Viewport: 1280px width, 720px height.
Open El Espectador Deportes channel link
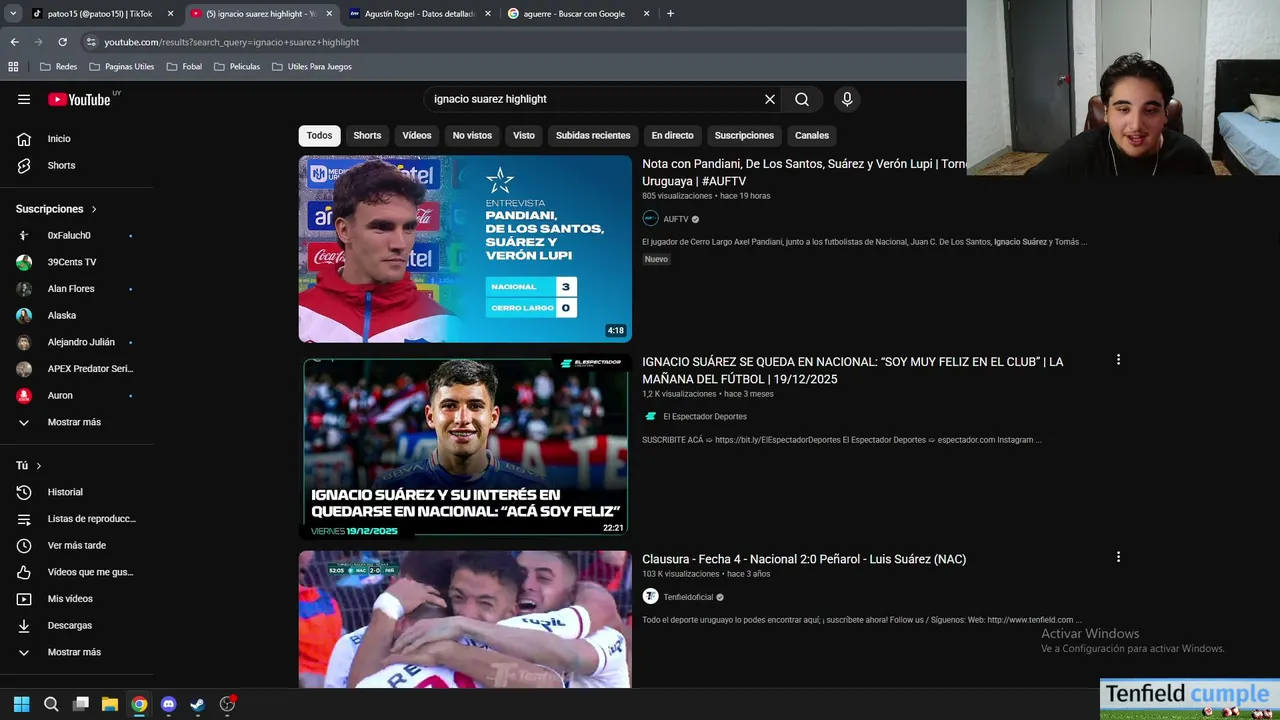[705, 416]
